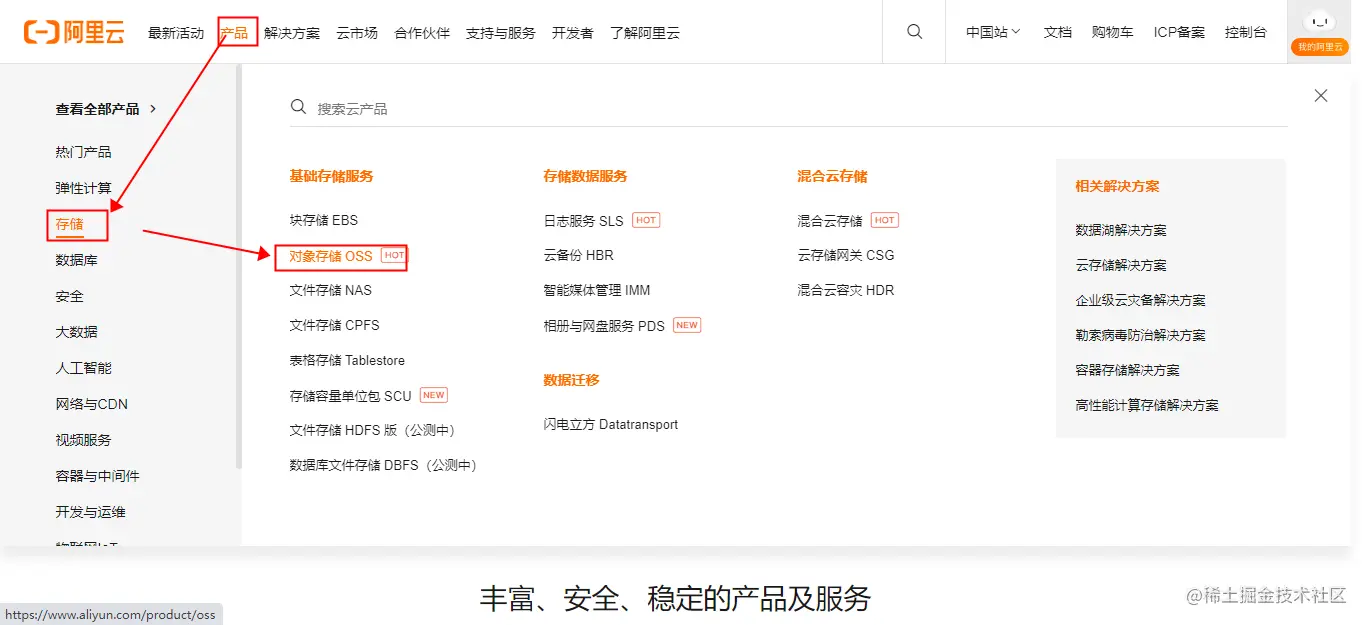
Task: Open 对象存储 OSS product
Action: 331,256
